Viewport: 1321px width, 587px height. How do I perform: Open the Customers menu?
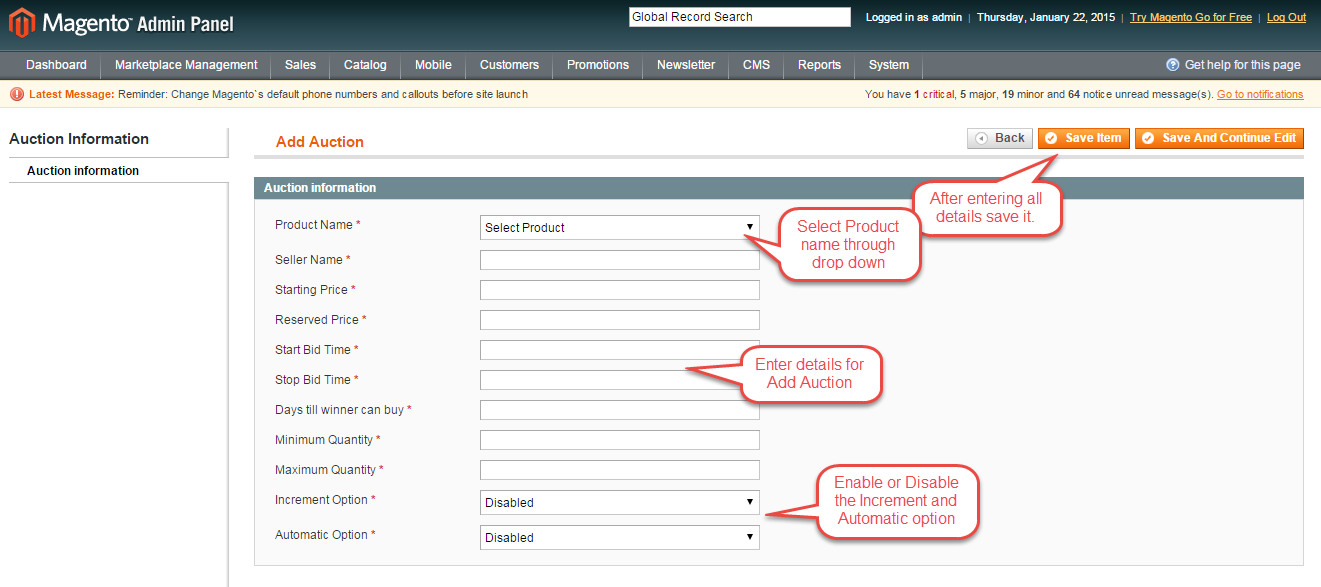pyautogui.click(x=509, y=65)
